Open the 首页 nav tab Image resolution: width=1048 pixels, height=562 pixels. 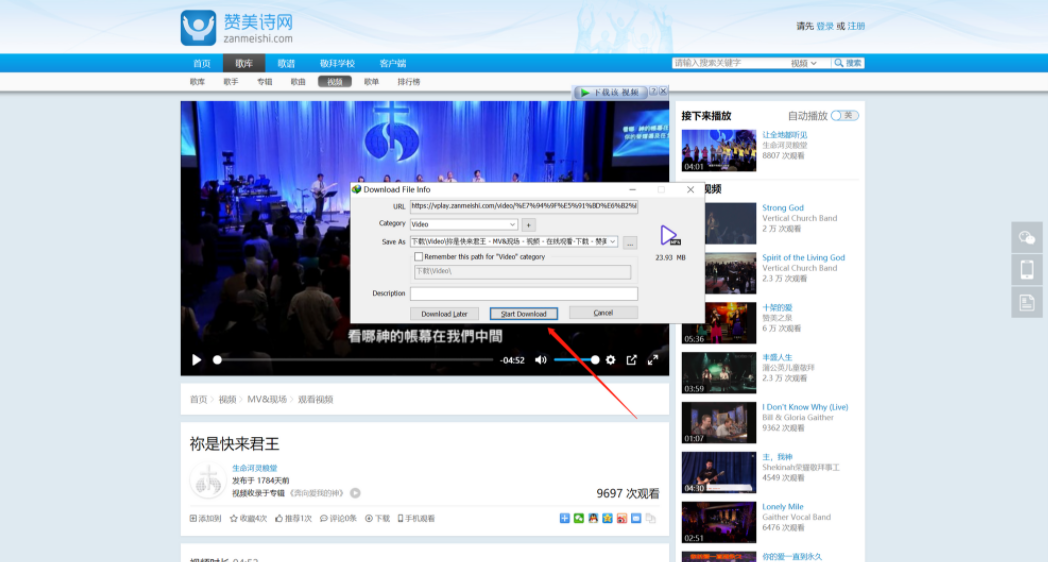click(202, 63)
